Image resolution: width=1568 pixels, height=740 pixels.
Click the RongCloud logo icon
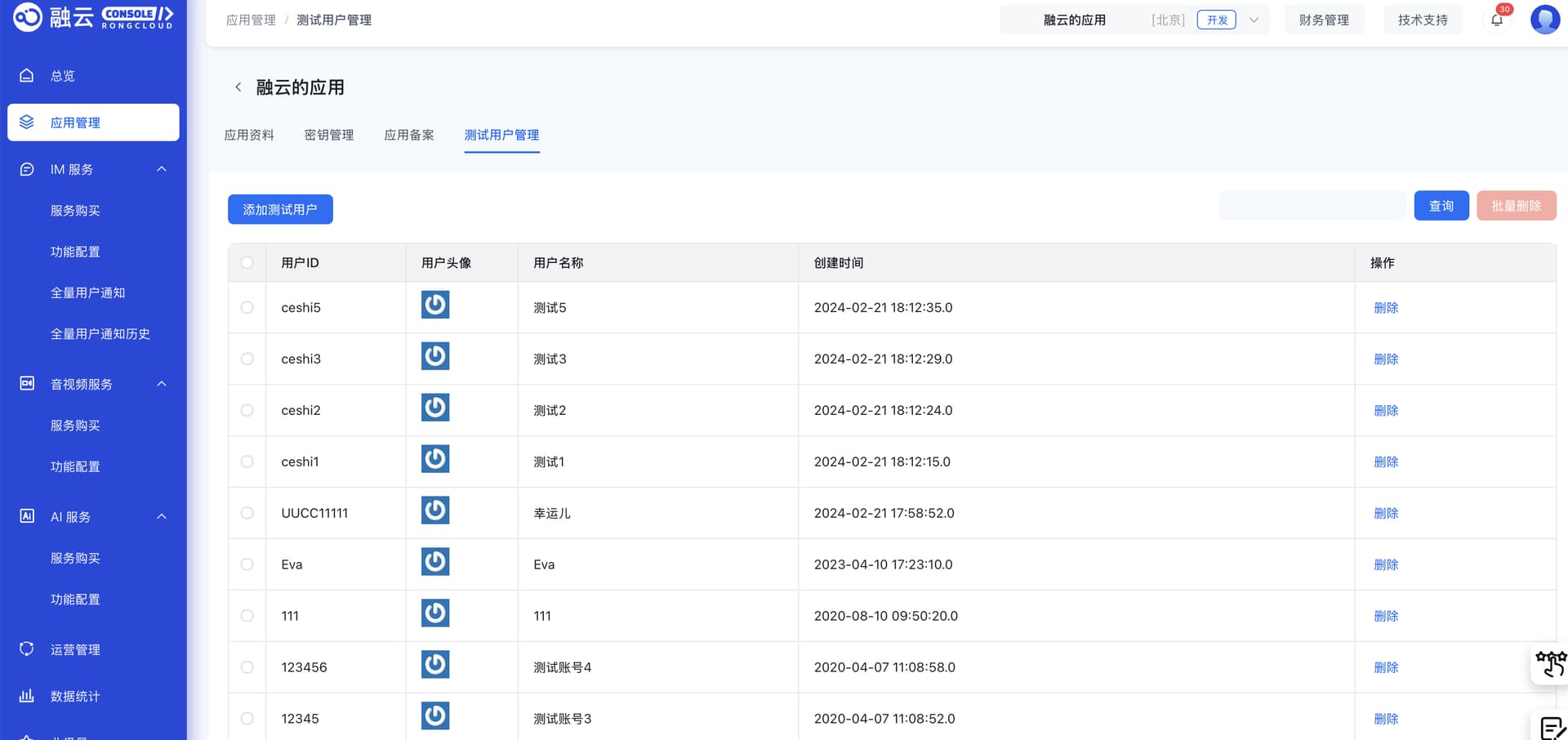[x=28, y=16]
